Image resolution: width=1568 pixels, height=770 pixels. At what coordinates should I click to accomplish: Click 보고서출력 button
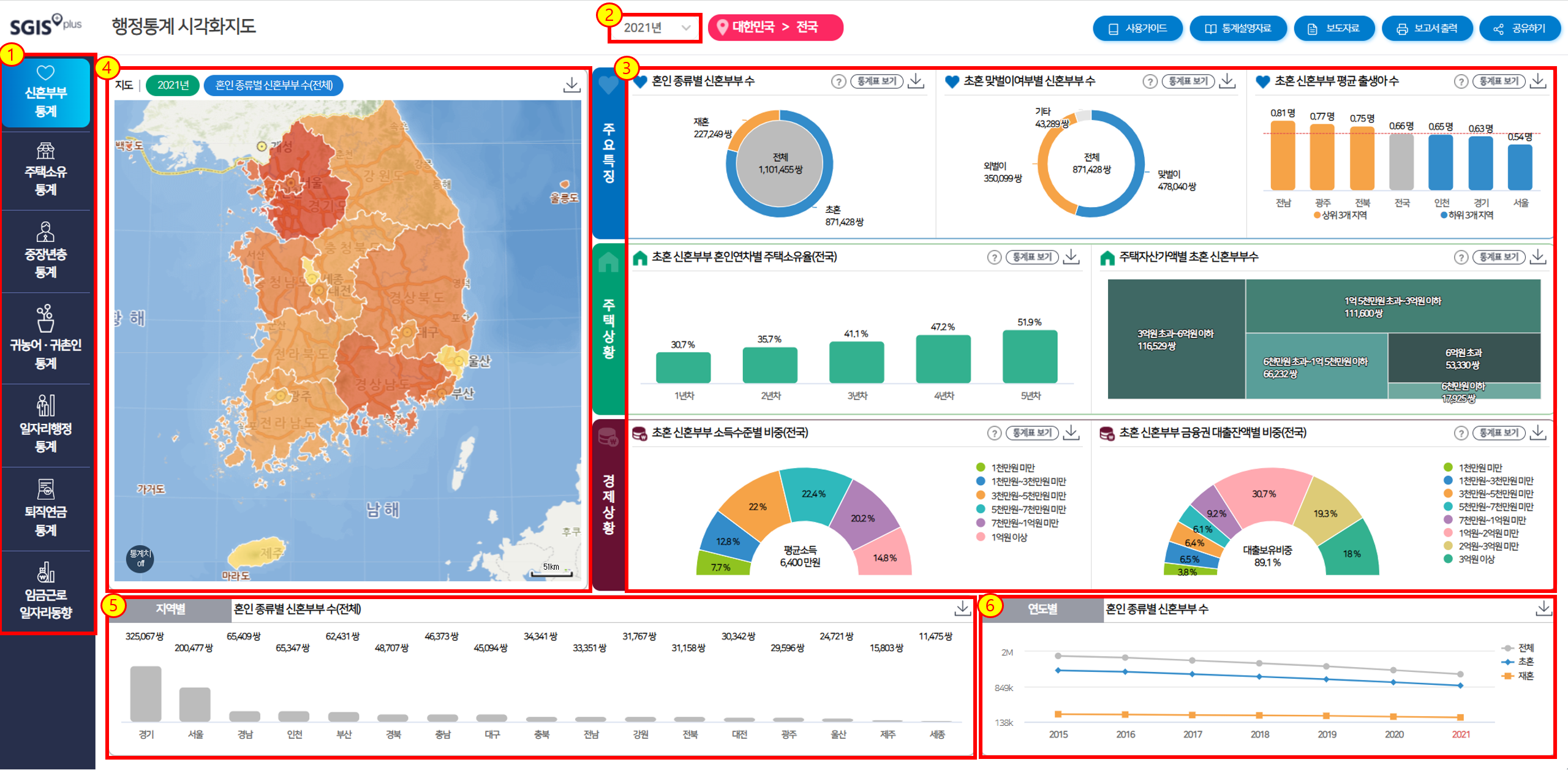pos(1427,29)
